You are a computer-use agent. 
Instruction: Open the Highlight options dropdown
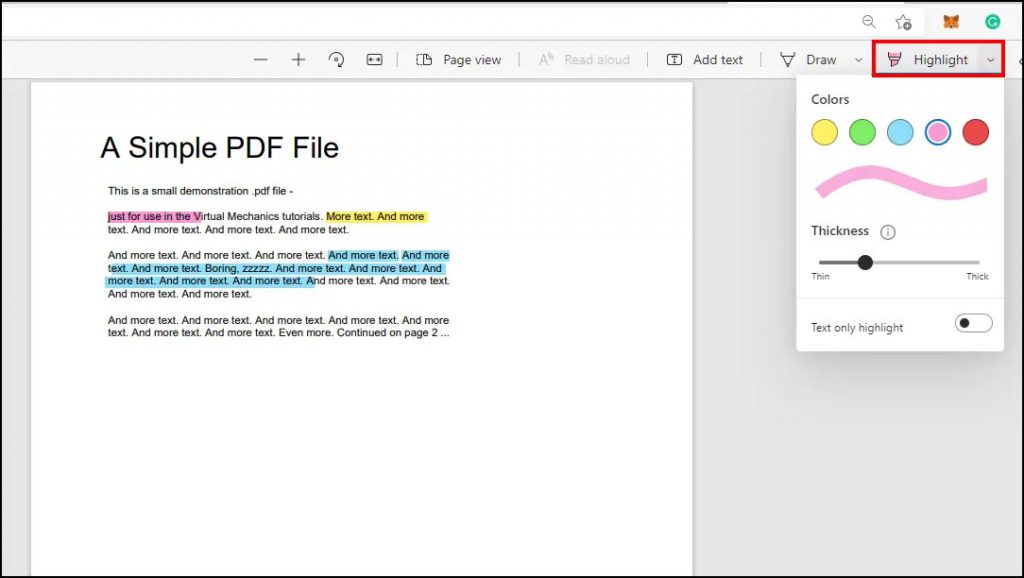[x=992, y=59]
